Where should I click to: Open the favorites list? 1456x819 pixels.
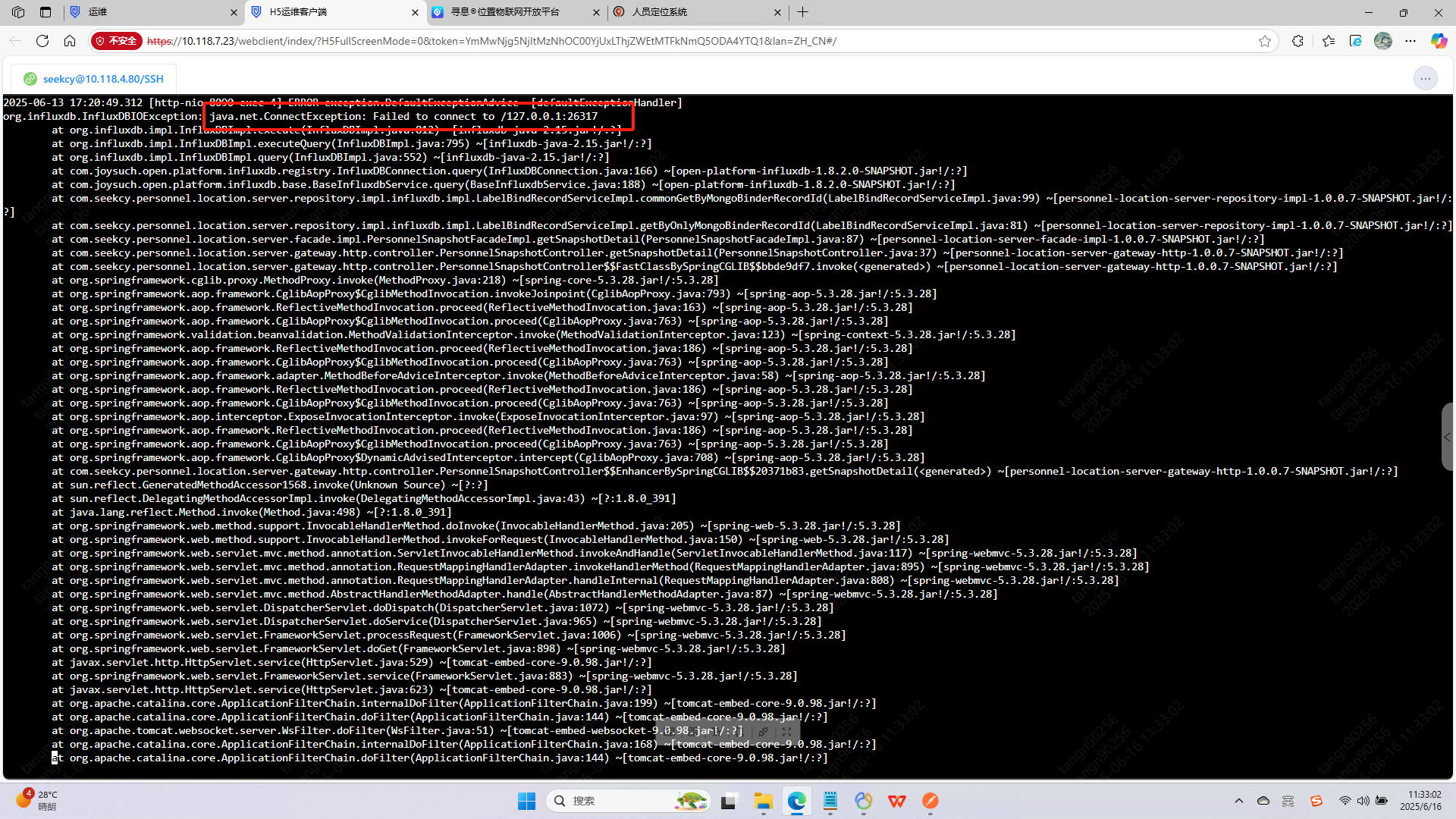[1329, 41]
